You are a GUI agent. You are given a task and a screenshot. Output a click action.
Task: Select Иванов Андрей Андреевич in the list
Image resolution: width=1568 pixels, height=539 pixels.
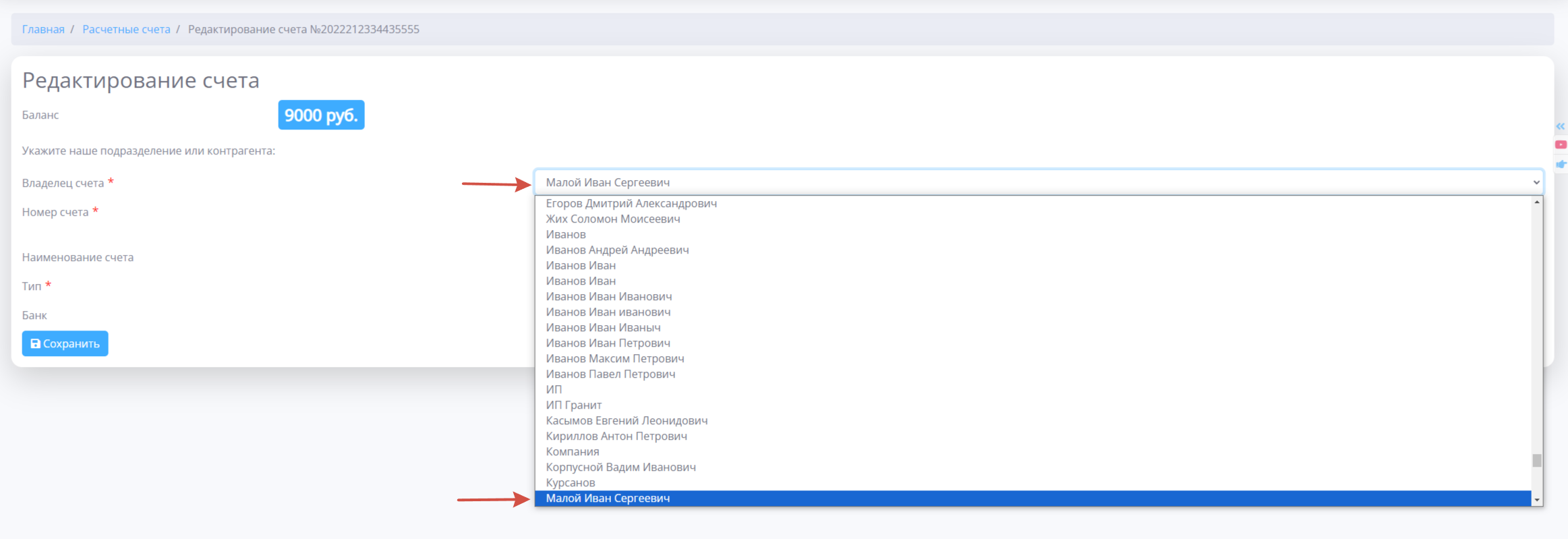pos(617,250)
